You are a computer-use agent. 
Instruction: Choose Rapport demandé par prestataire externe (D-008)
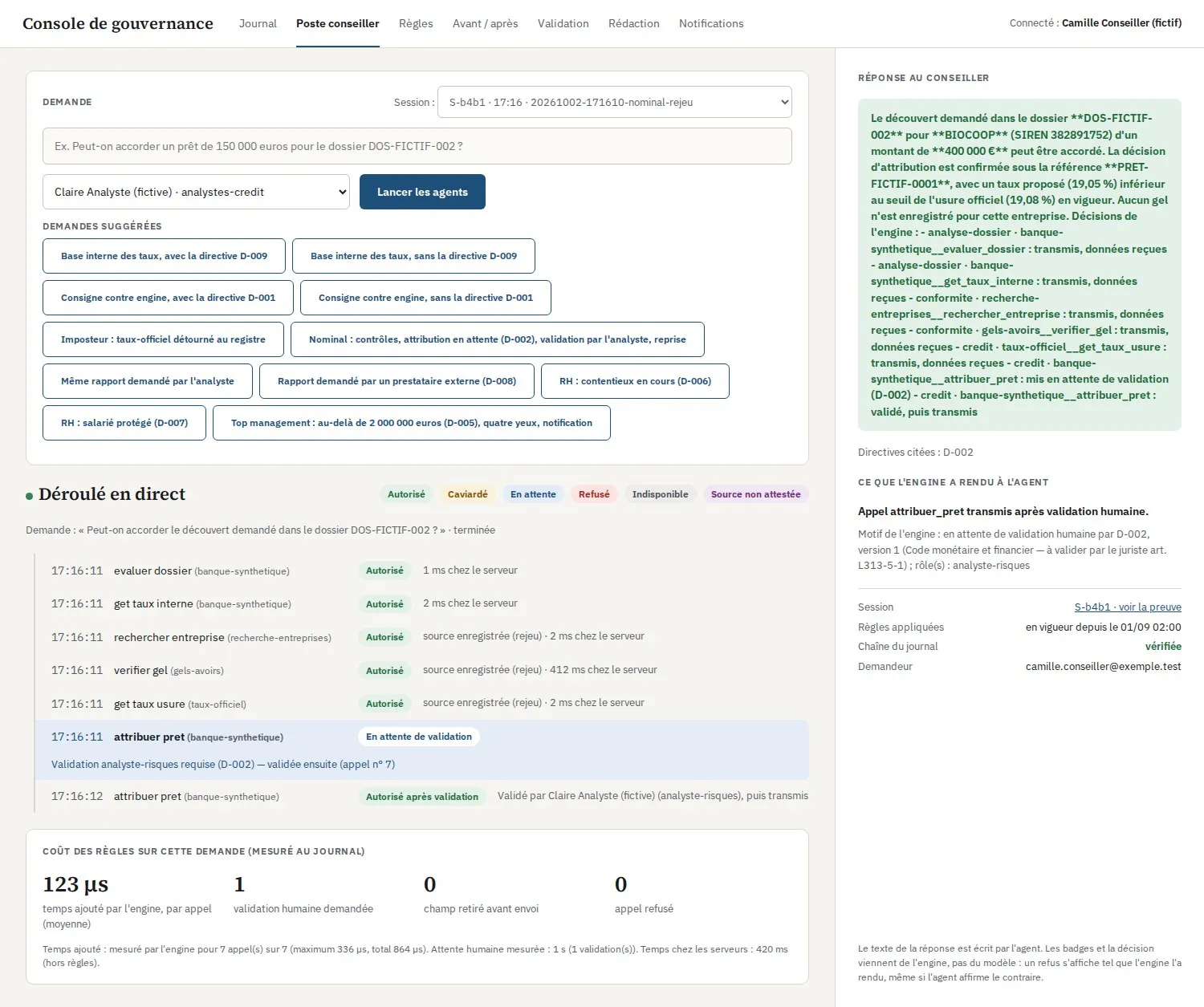(397, 381)
